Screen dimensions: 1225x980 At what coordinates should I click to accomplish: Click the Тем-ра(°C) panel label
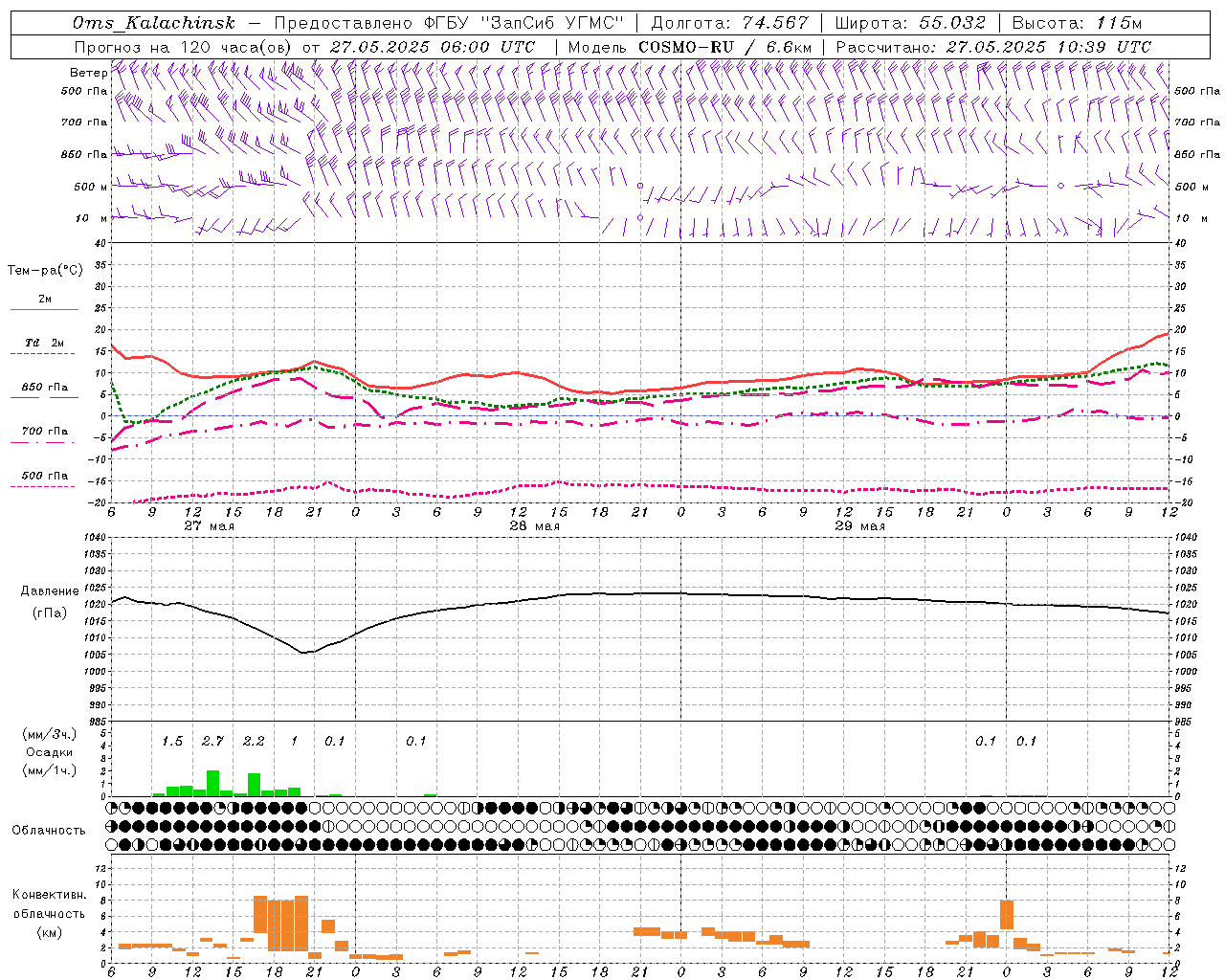tap(45, 271)
